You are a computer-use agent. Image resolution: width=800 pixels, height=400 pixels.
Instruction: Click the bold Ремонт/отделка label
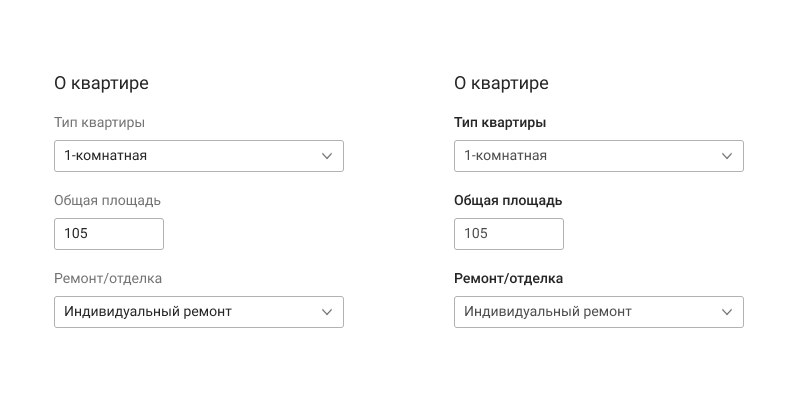(x=509, y=279)
